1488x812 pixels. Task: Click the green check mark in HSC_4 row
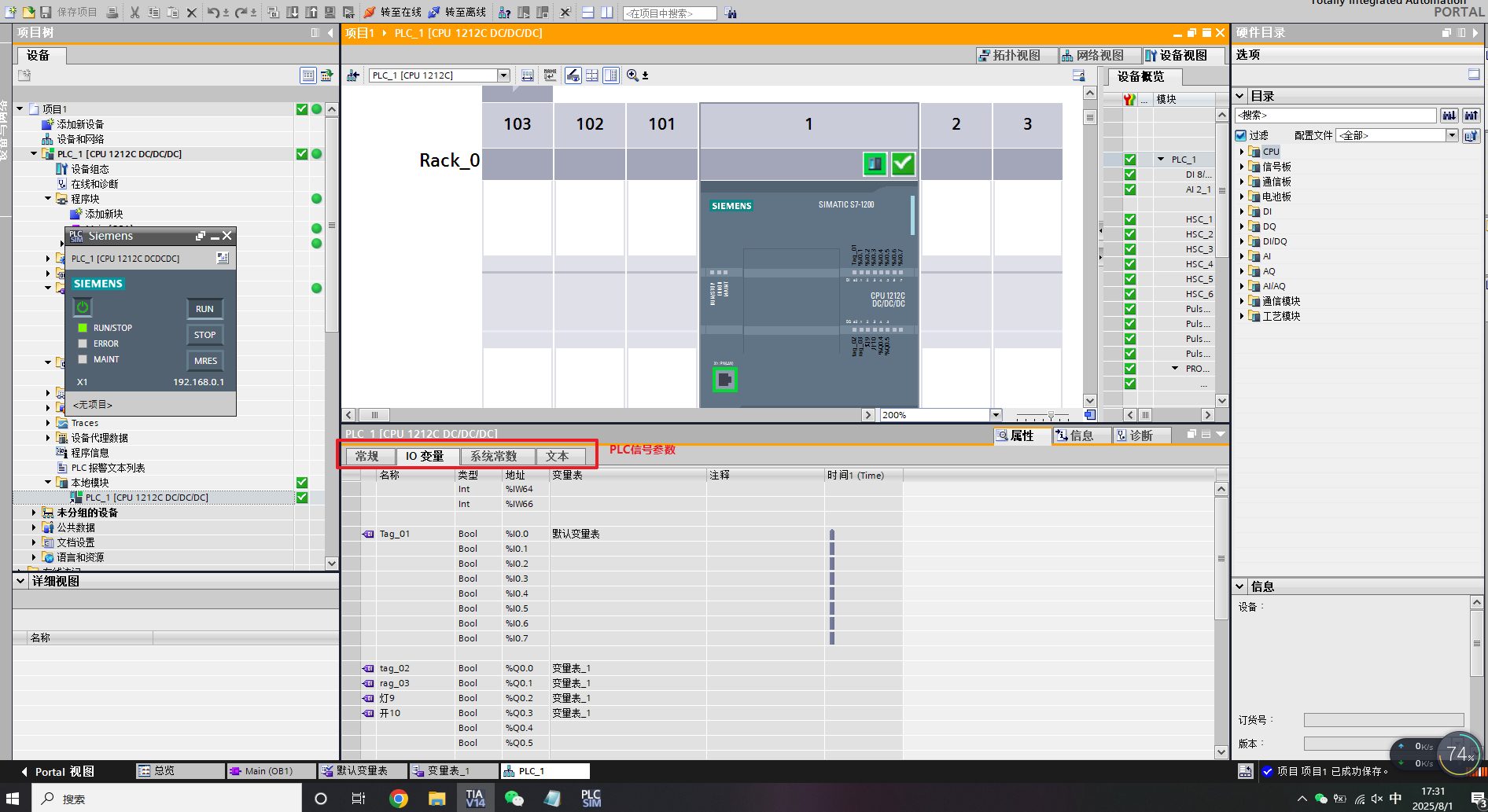click(1129, 264)
